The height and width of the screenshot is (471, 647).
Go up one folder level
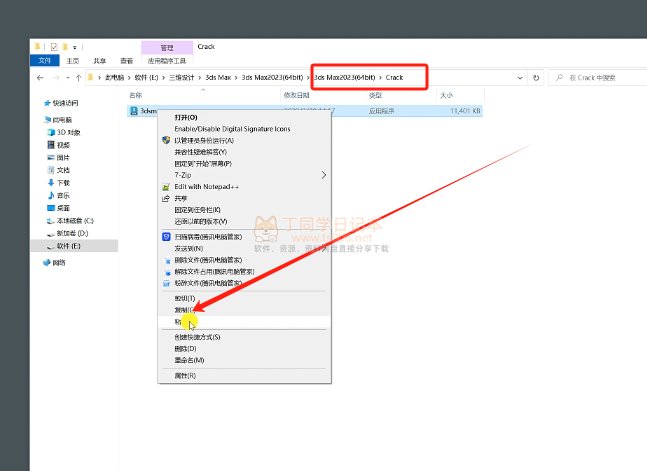coord(78,78)
